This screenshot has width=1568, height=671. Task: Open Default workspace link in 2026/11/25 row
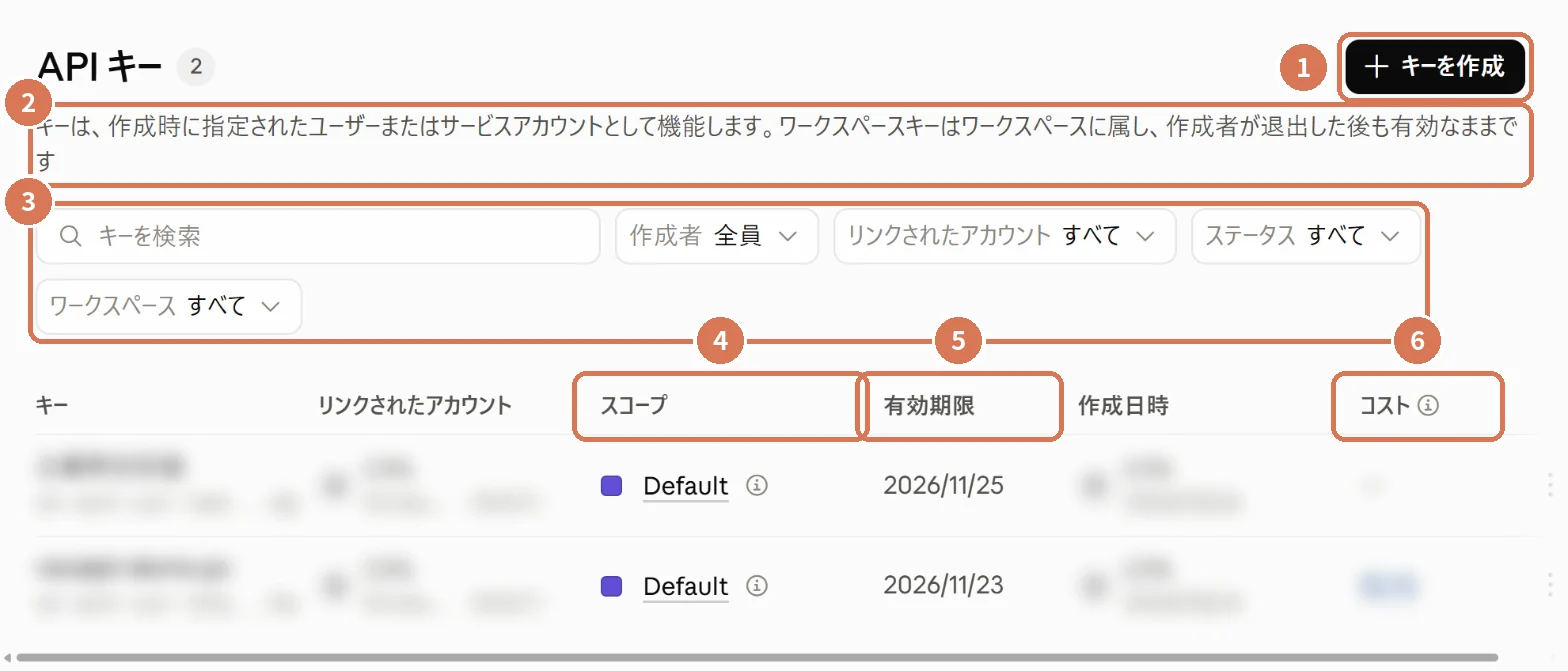point(685,486)
